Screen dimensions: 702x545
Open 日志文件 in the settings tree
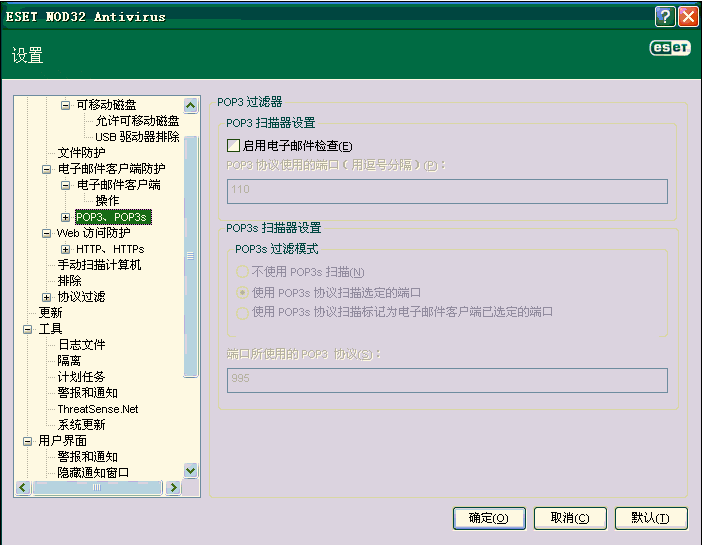pos(81,345)
